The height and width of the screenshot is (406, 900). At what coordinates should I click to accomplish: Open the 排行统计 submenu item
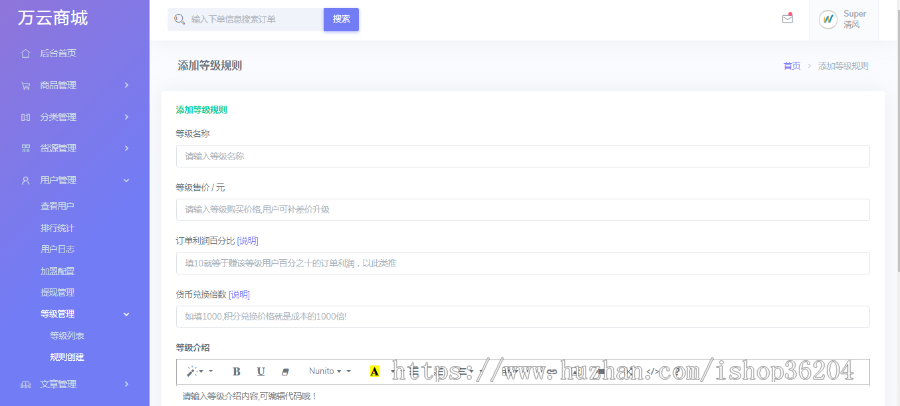[x=57, y=228]
